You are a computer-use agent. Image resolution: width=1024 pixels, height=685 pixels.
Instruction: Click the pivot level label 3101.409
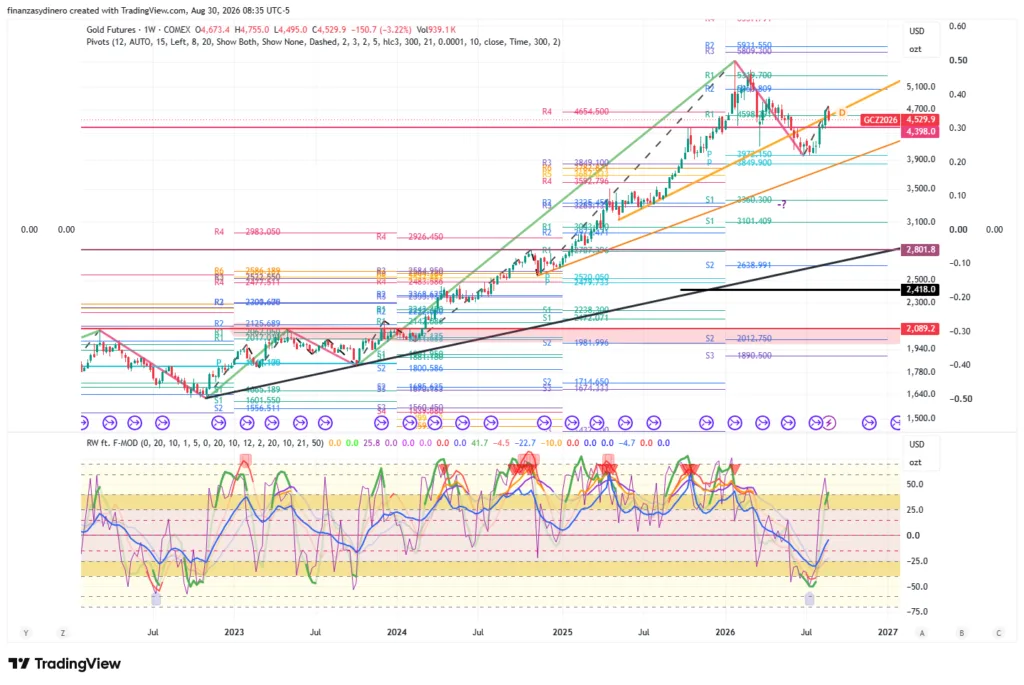pos(754,221)
